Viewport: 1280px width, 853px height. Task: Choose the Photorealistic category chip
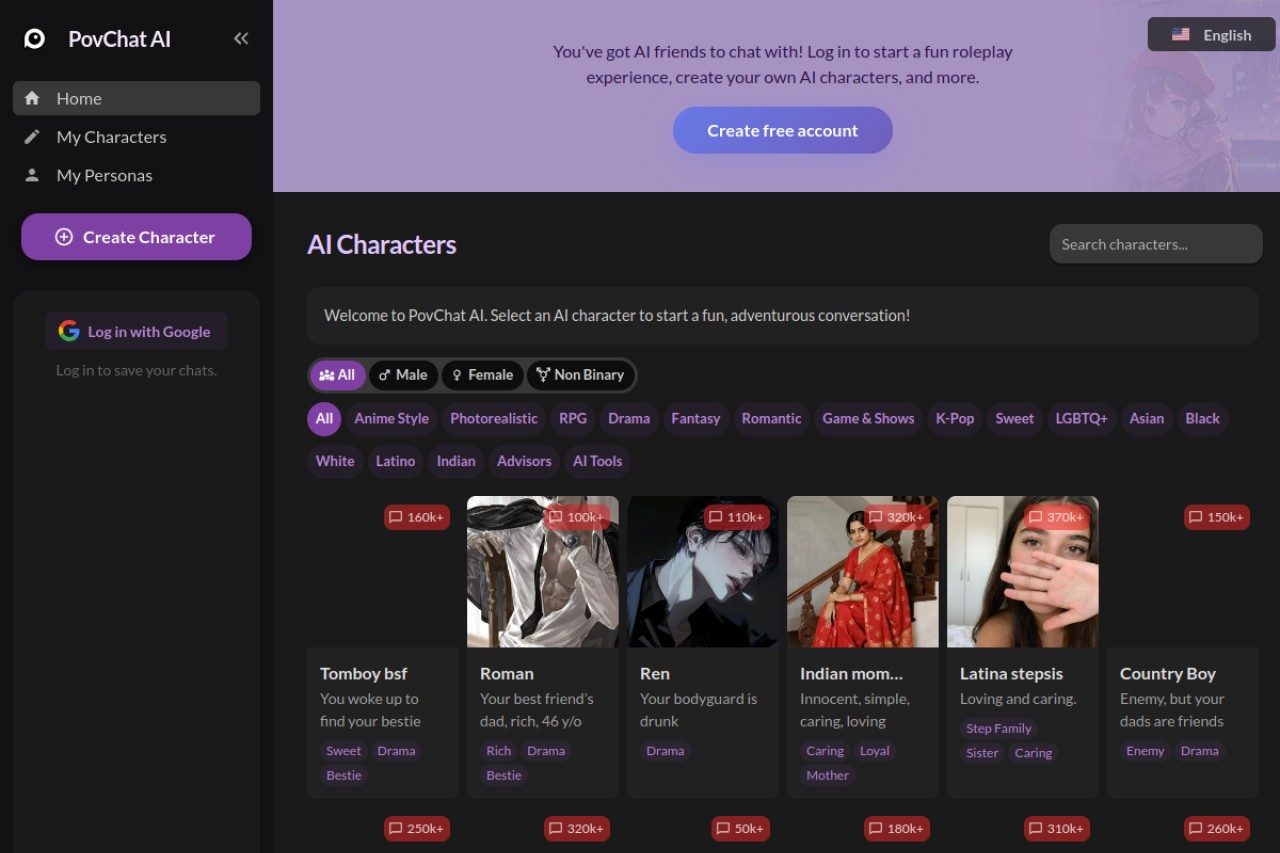point(494,418)
